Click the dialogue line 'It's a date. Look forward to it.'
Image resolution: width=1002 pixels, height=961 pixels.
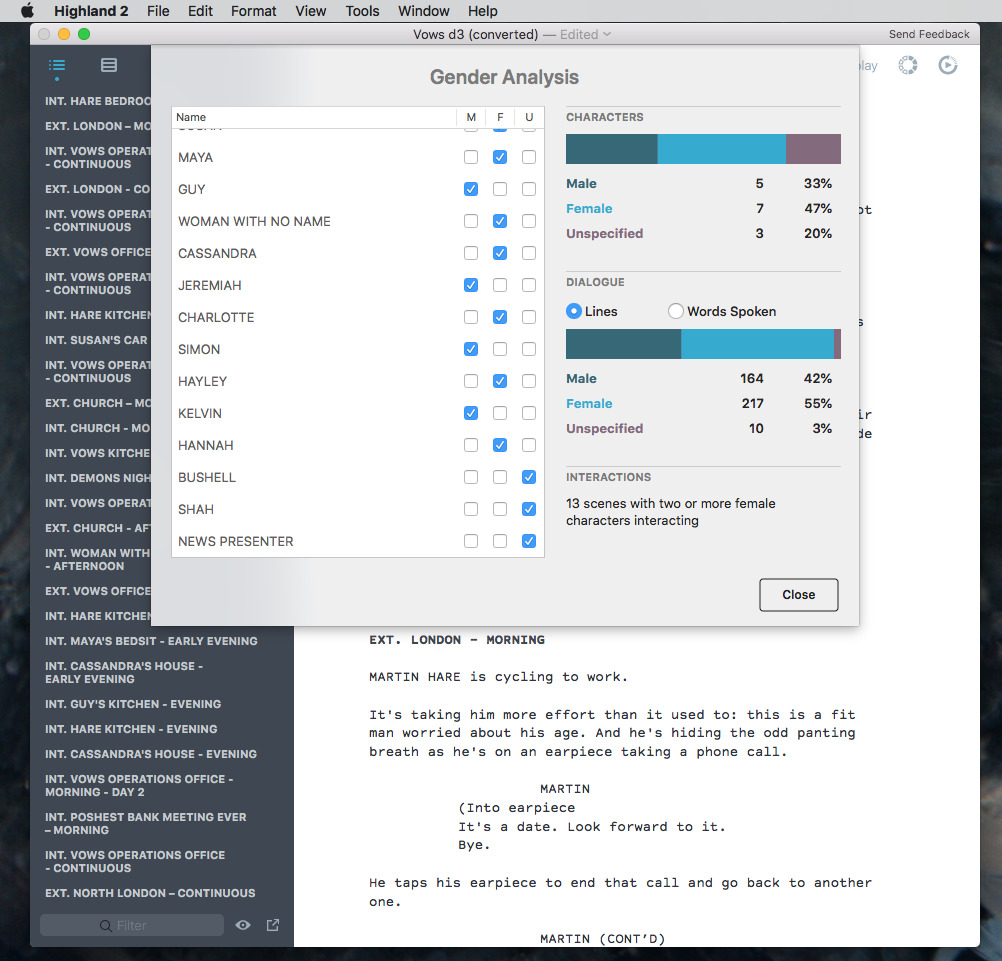592,827
